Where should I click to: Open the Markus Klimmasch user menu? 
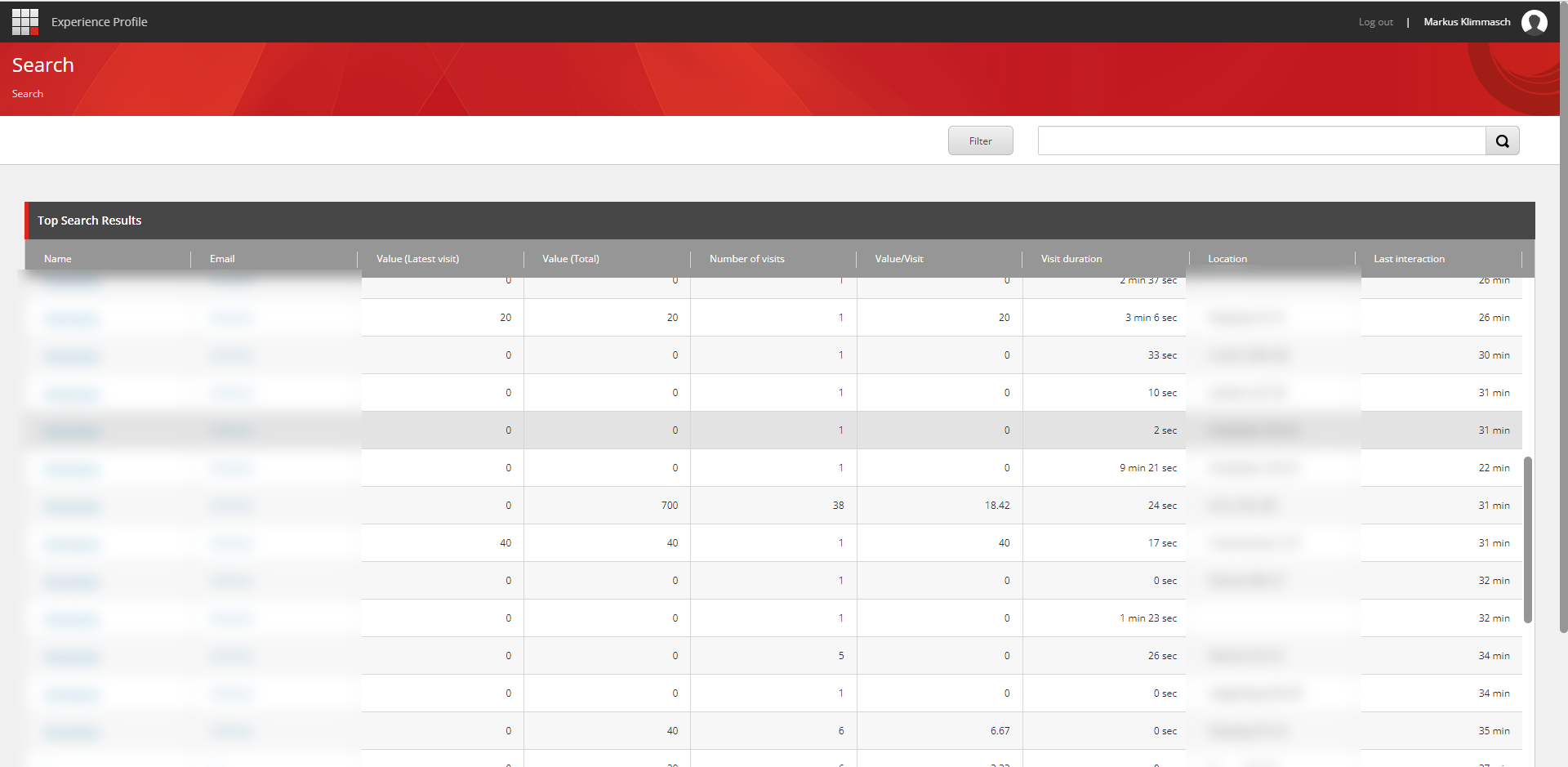(x=1467, y=22)
